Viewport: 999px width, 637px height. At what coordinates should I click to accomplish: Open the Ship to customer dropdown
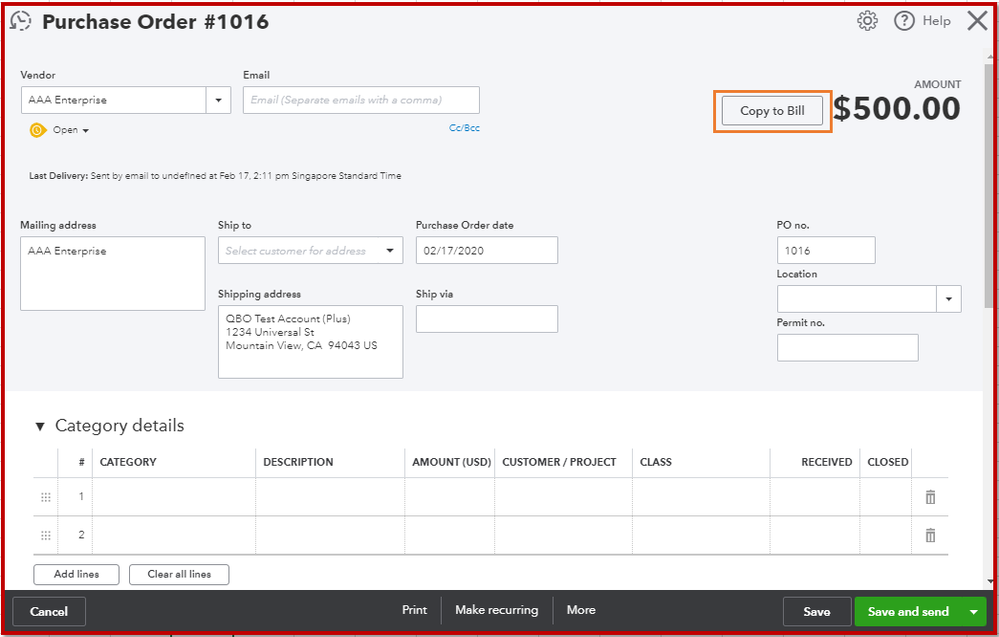click(x=390, y=250)
